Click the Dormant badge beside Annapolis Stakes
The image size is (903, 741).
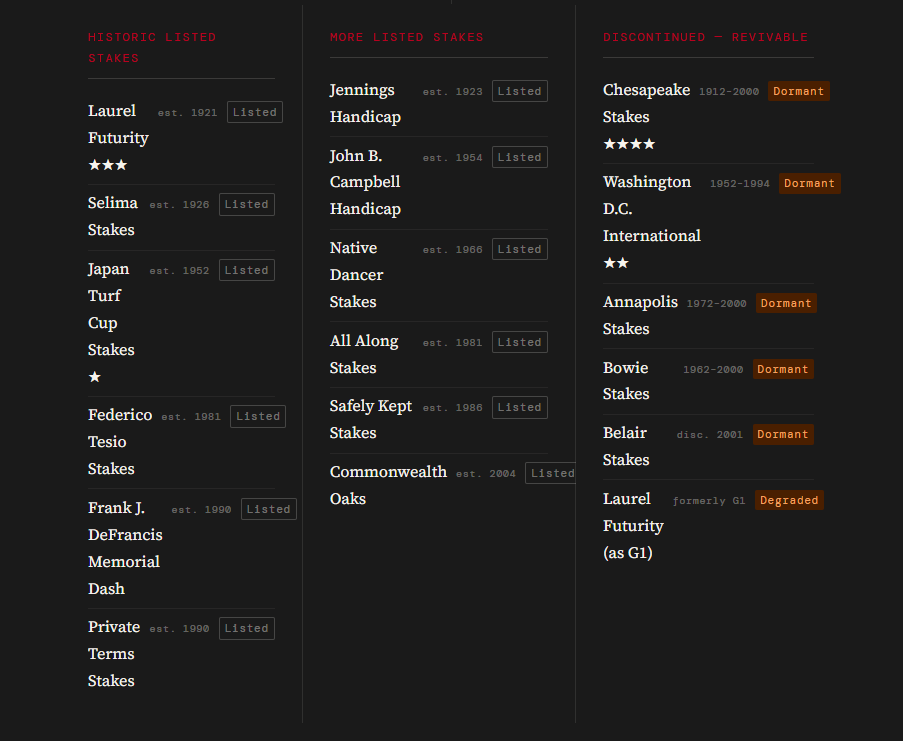tap(786, 303)
